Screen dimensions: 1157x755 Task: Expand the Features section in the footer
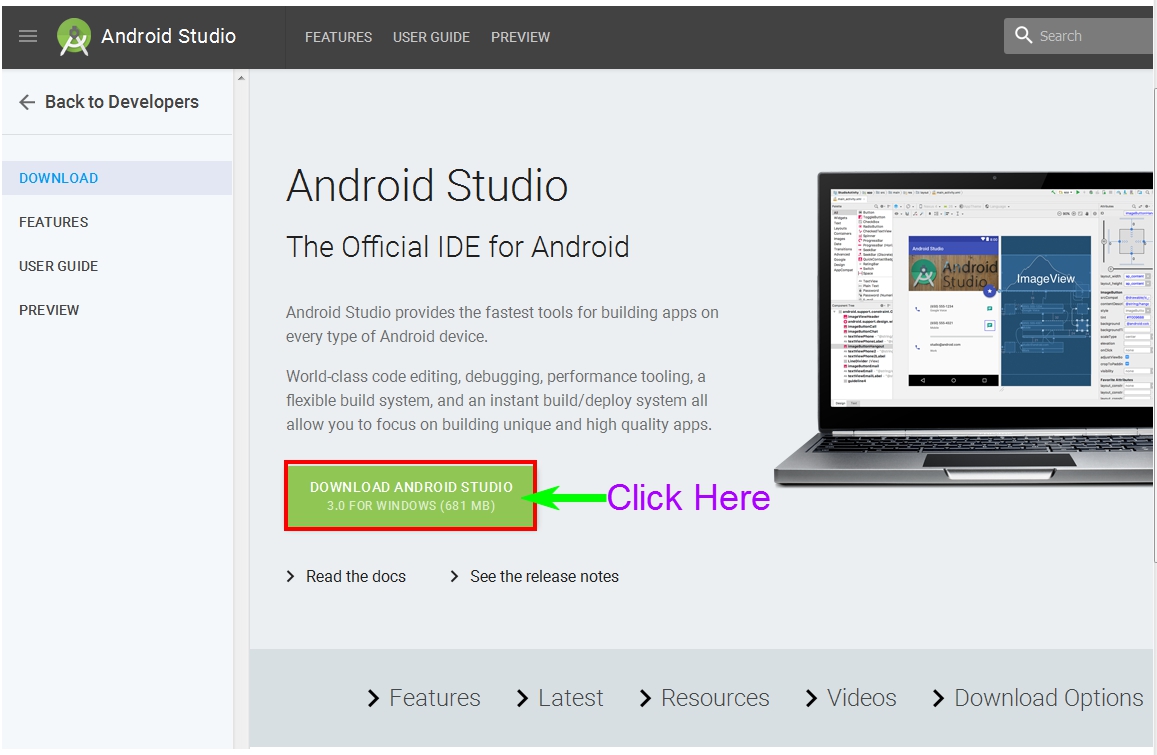[x=435, y=698]
